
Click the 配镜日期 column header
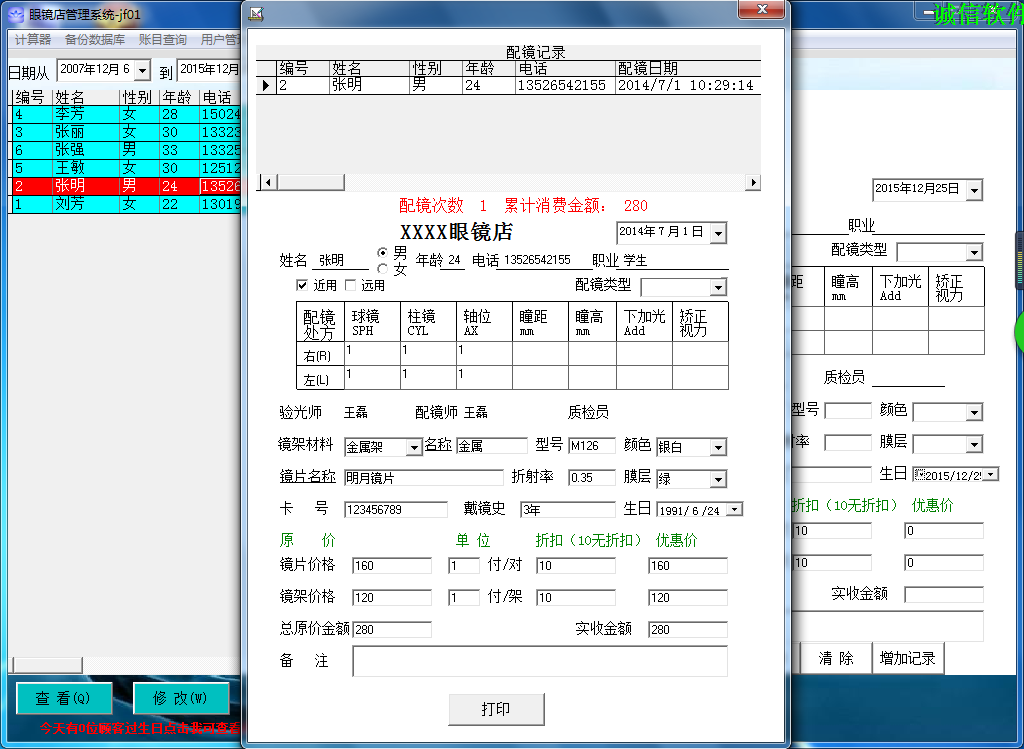point(688,68)
